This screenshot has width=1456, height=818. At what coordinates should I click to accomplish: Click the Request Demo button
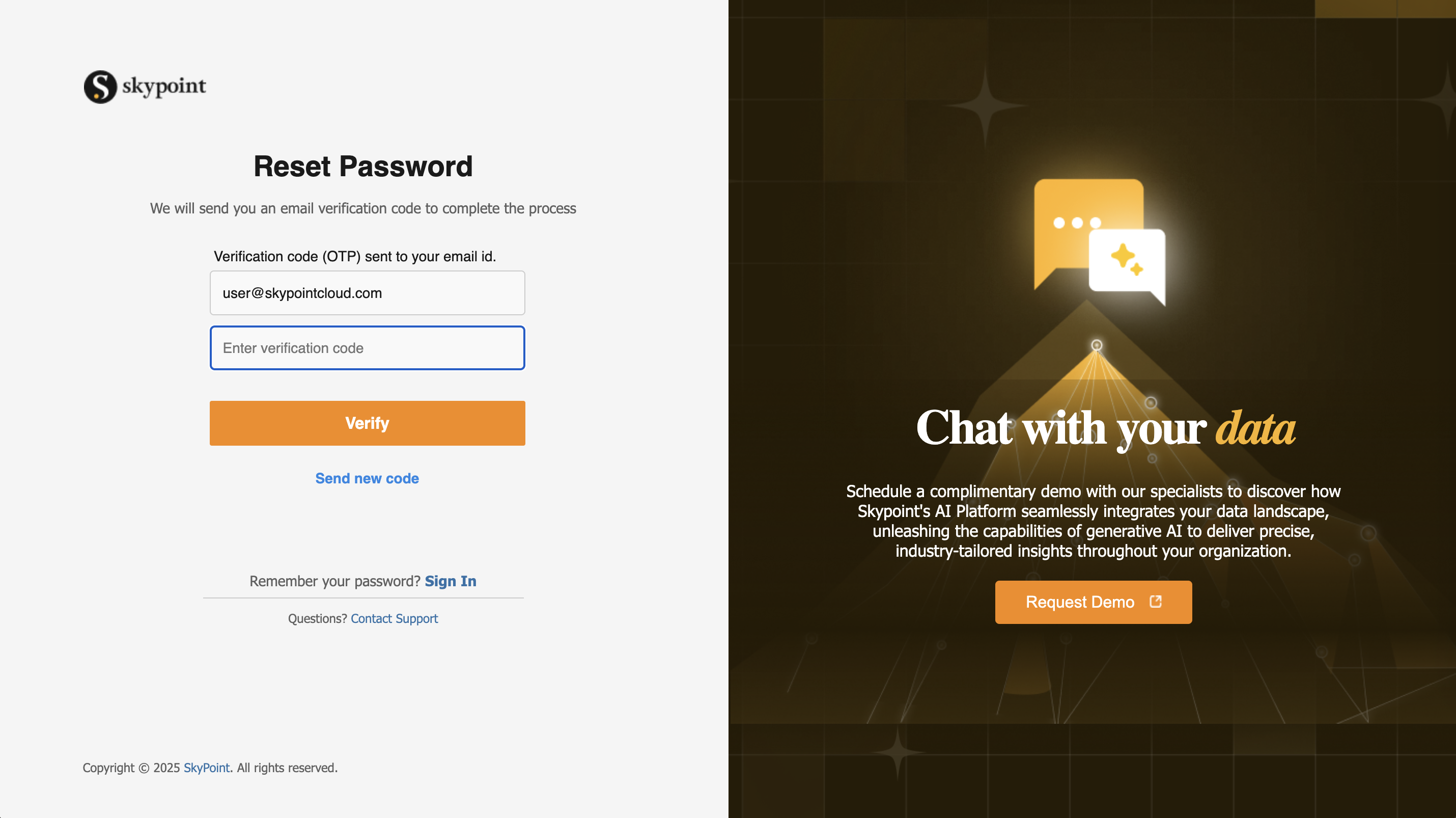click(x=1093, y=602)
